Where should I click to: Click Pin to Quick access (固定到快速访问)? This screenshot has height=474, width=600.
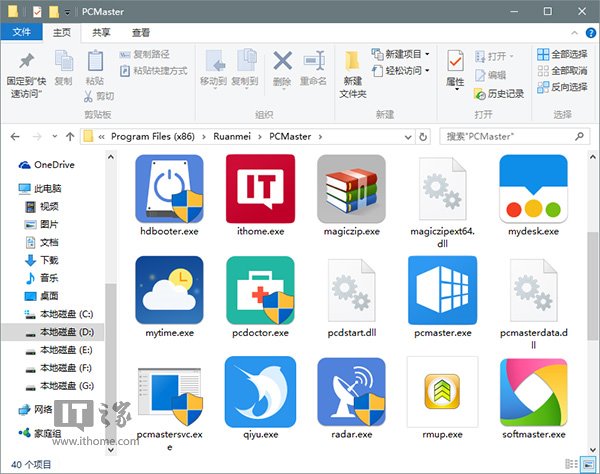26,75
